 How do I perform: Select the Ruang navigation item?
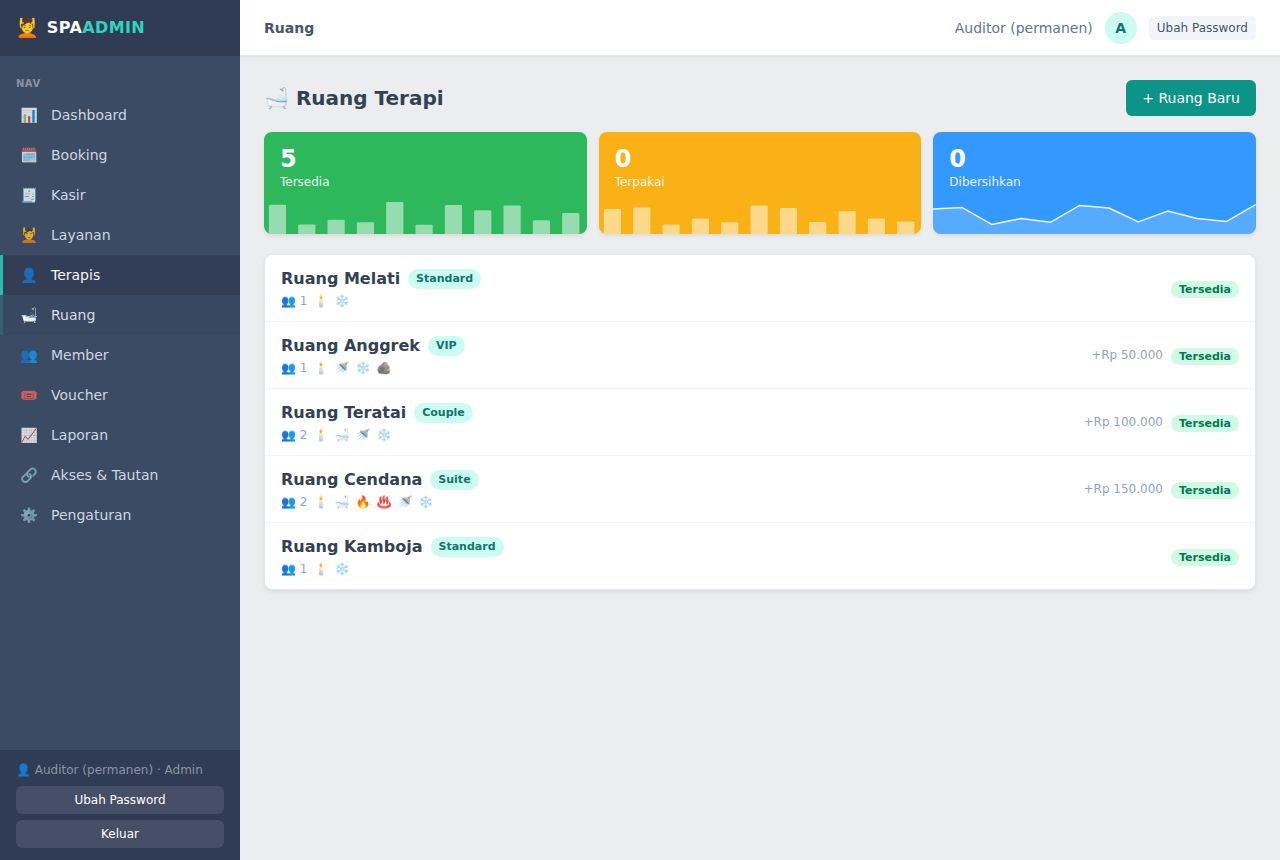click(120, 315)
